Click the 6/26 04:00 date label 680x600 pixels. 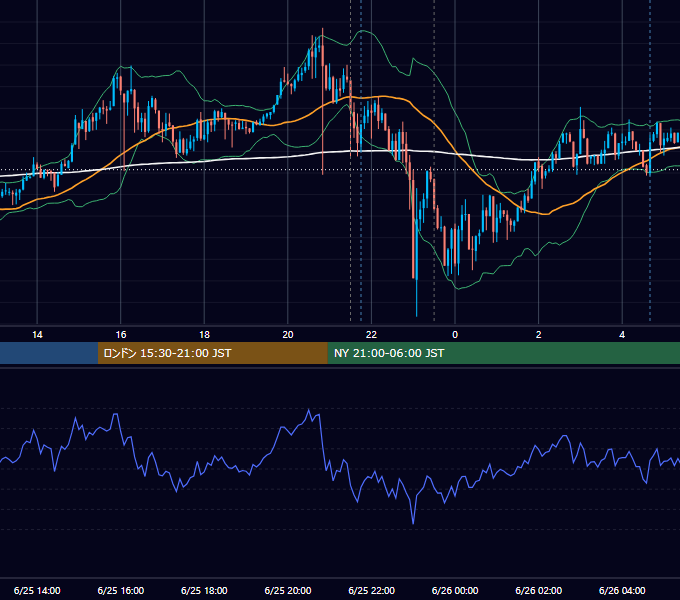click(x=622, y=590)
